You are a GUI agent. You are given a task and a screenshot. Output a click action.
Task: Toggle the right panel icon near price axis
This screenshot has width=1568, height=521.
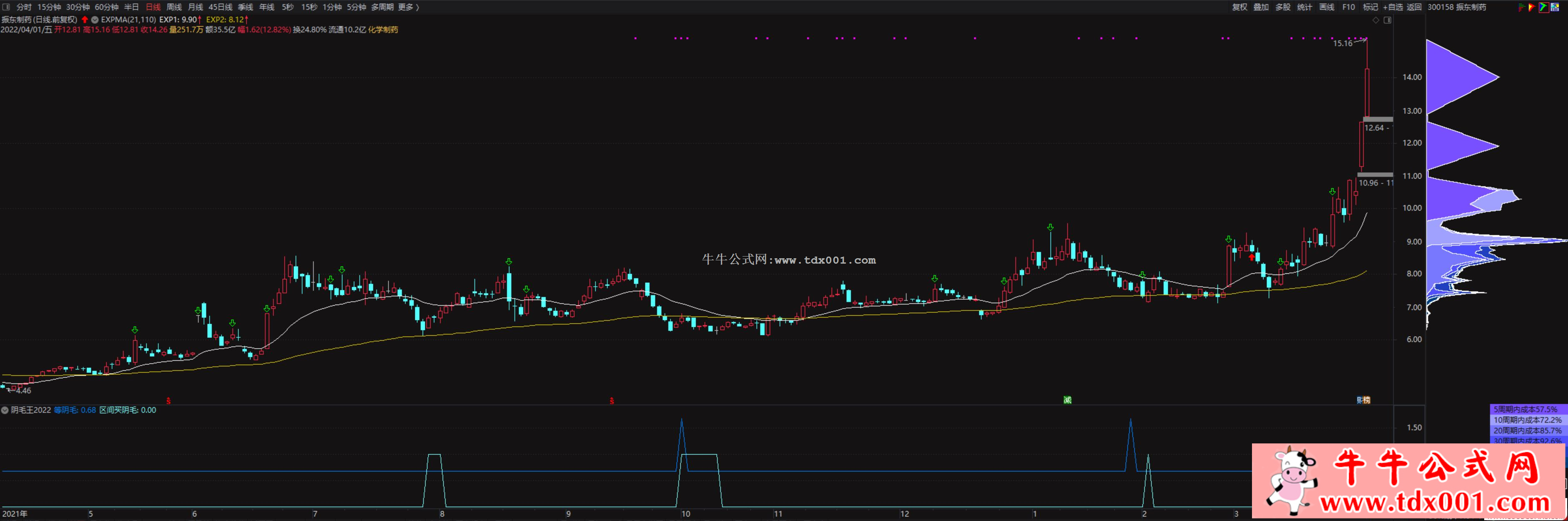coord(1387,20)
